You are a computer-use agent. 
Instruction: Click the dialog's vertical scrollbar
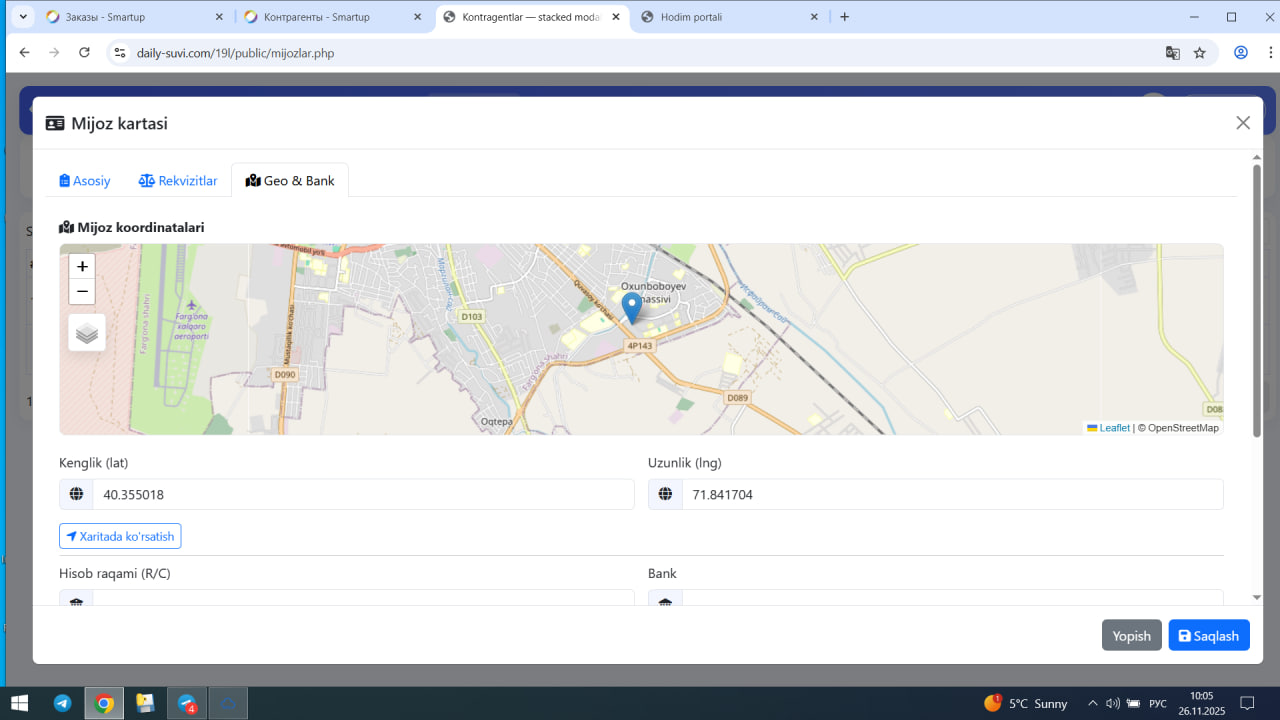1257,300
